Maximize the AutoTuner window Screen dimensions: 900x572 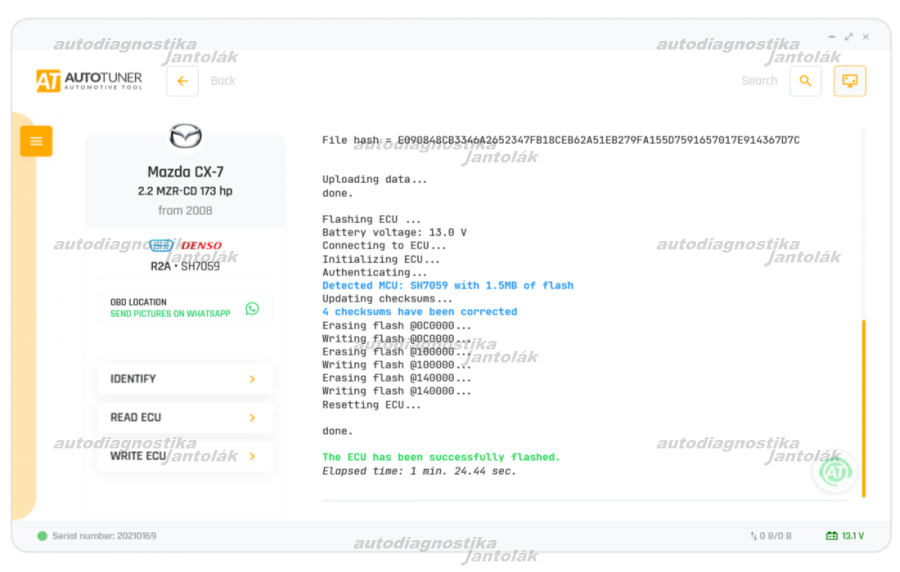click(x=848, y=37)
